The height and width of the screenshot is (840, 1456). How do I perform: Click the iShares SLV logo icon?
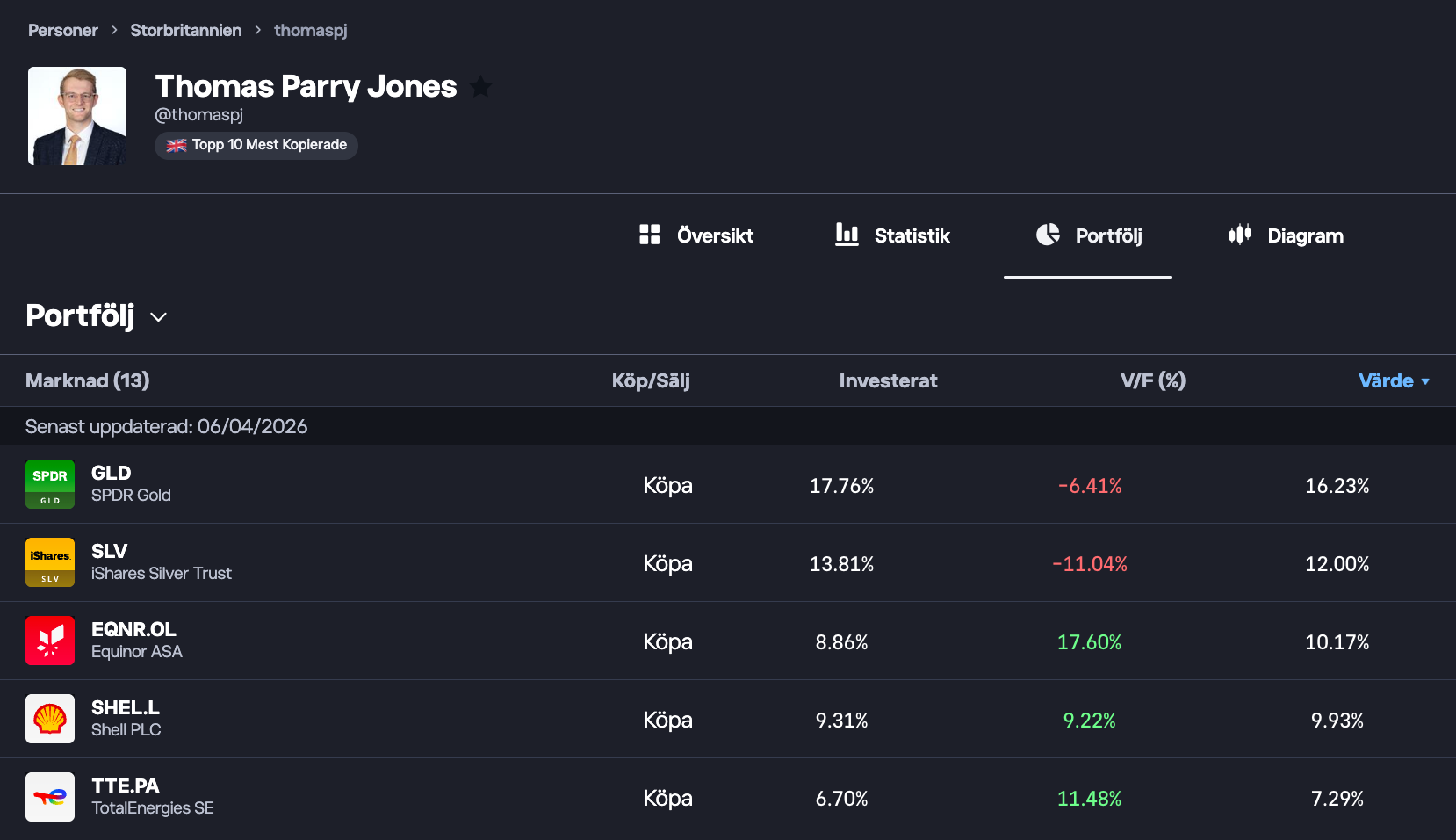click(x=50, y=562)
